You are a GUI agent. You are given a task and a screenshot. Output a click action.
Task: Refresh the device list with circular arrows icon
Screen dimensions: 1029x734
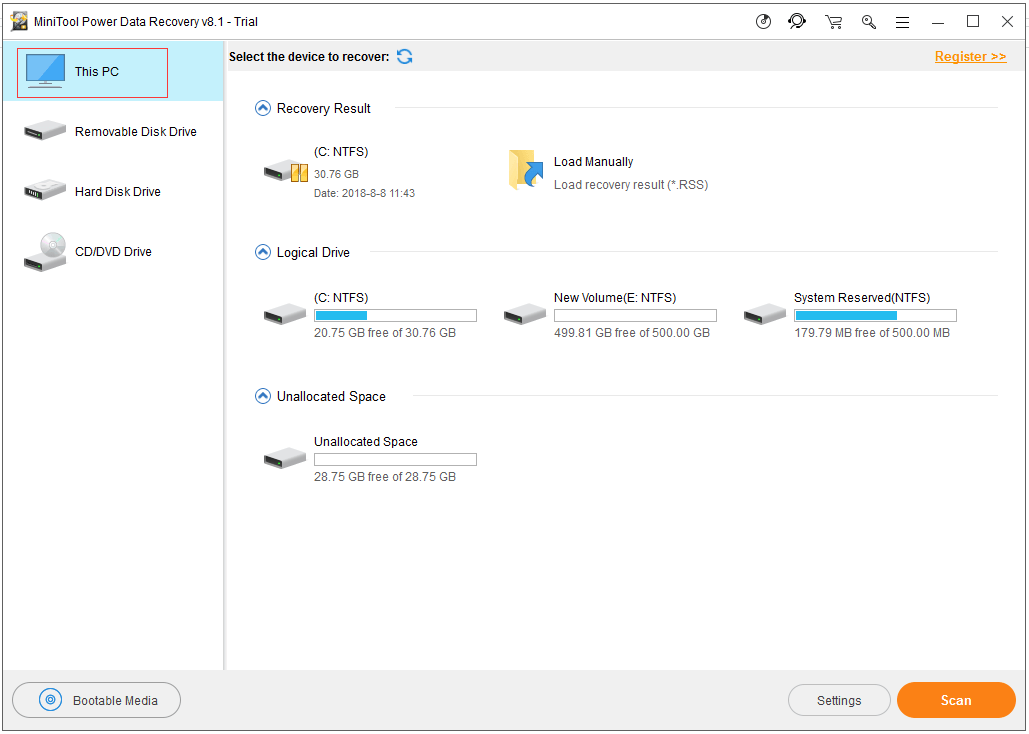point(404,57)
